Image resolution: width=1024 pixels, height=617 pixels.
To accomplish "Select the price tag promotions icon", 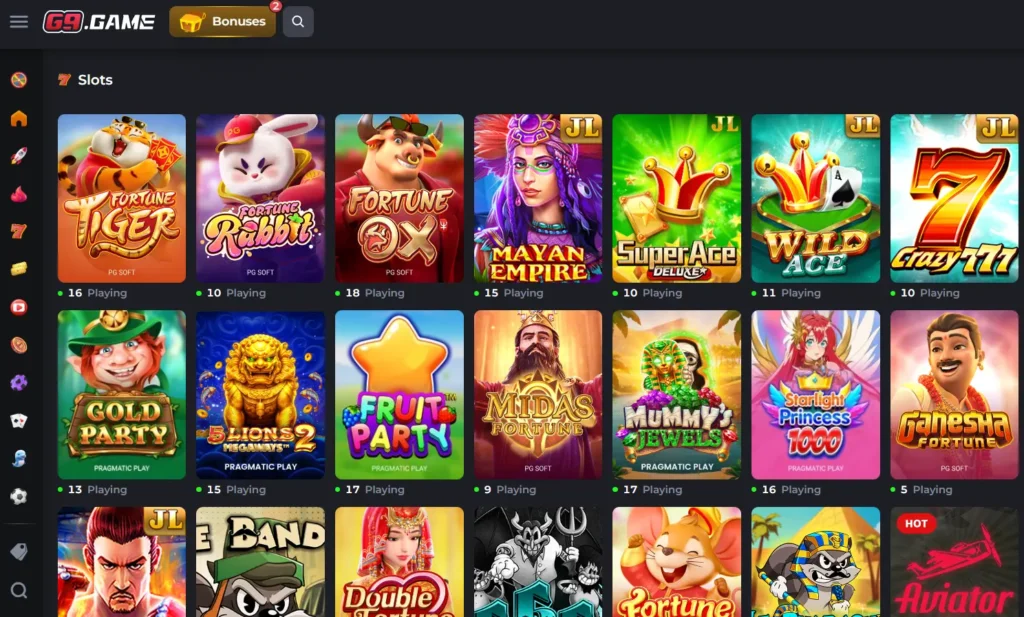I will point(19,552).
